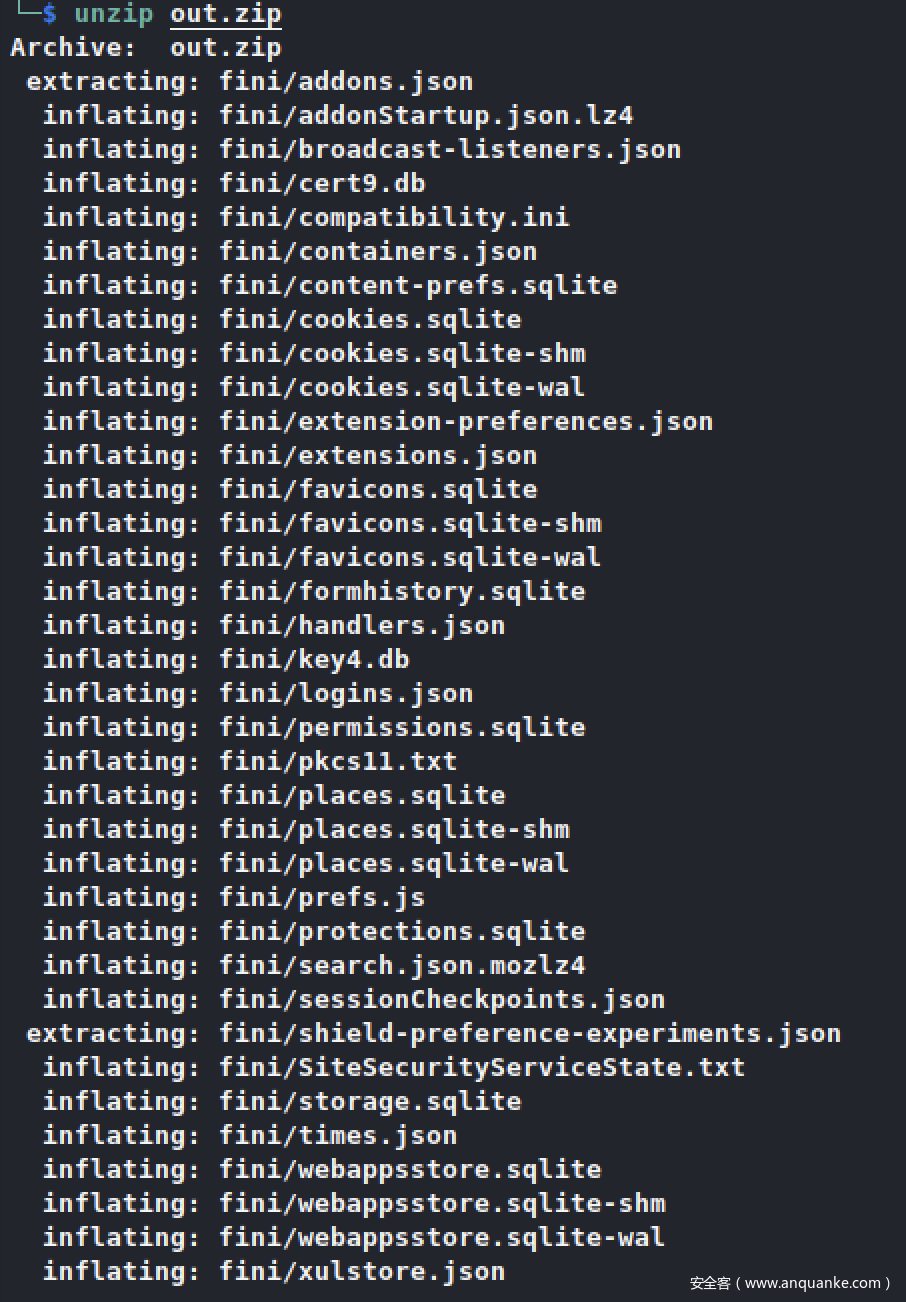Click the fini/xulstore.json file path
This screenshot has height=1302, width=906.
click(x=362, y=1271)
